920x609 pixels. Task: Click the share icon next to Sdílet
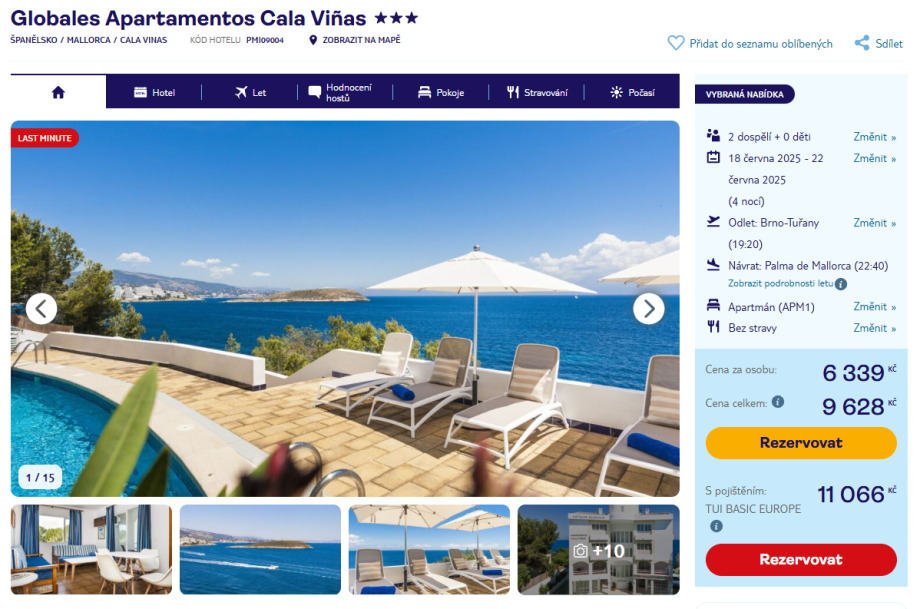click(x=862, y=43)
